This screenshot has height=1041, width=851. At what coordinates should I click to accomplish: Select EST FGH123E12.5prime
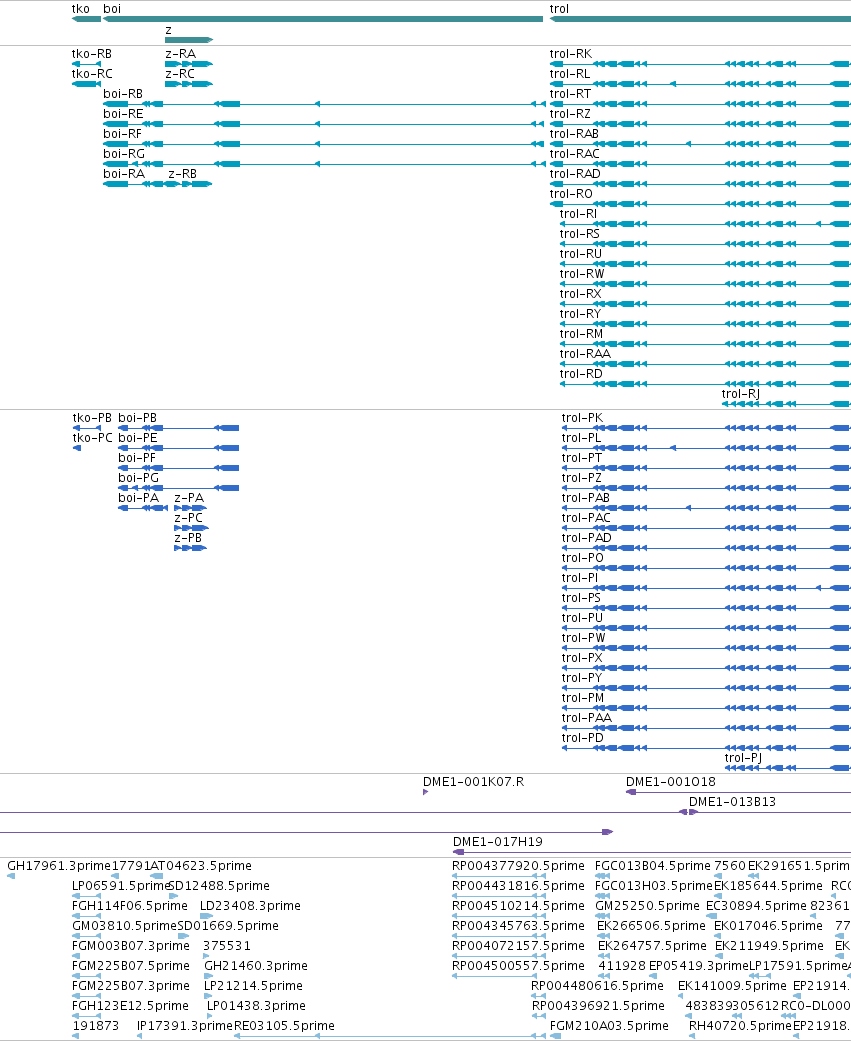[130, 1006]
